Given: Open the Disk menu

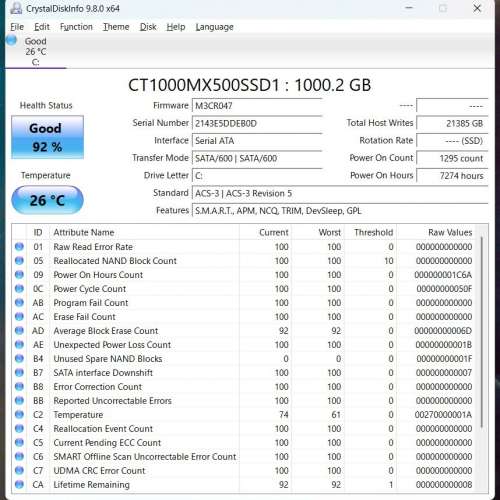Looking at the screenshot, I should click(148, 27).
